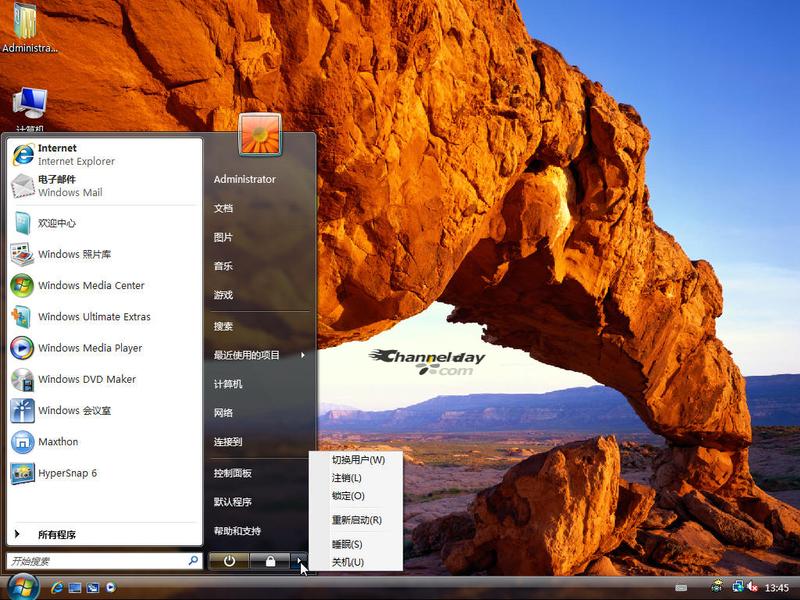Click Switch between windows quick launch icon
Image resolution: width=800 pixels, height=600 pixels.
93,588
